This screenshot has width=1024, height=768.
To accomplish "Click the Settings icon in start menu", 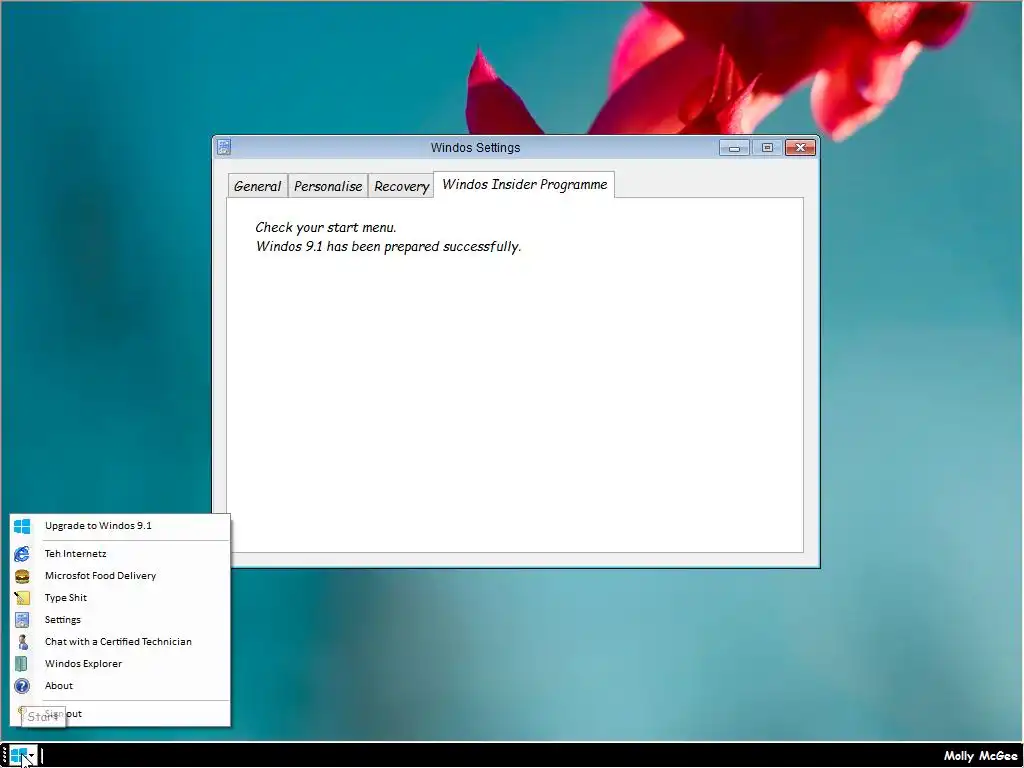I will pos(22,620).
